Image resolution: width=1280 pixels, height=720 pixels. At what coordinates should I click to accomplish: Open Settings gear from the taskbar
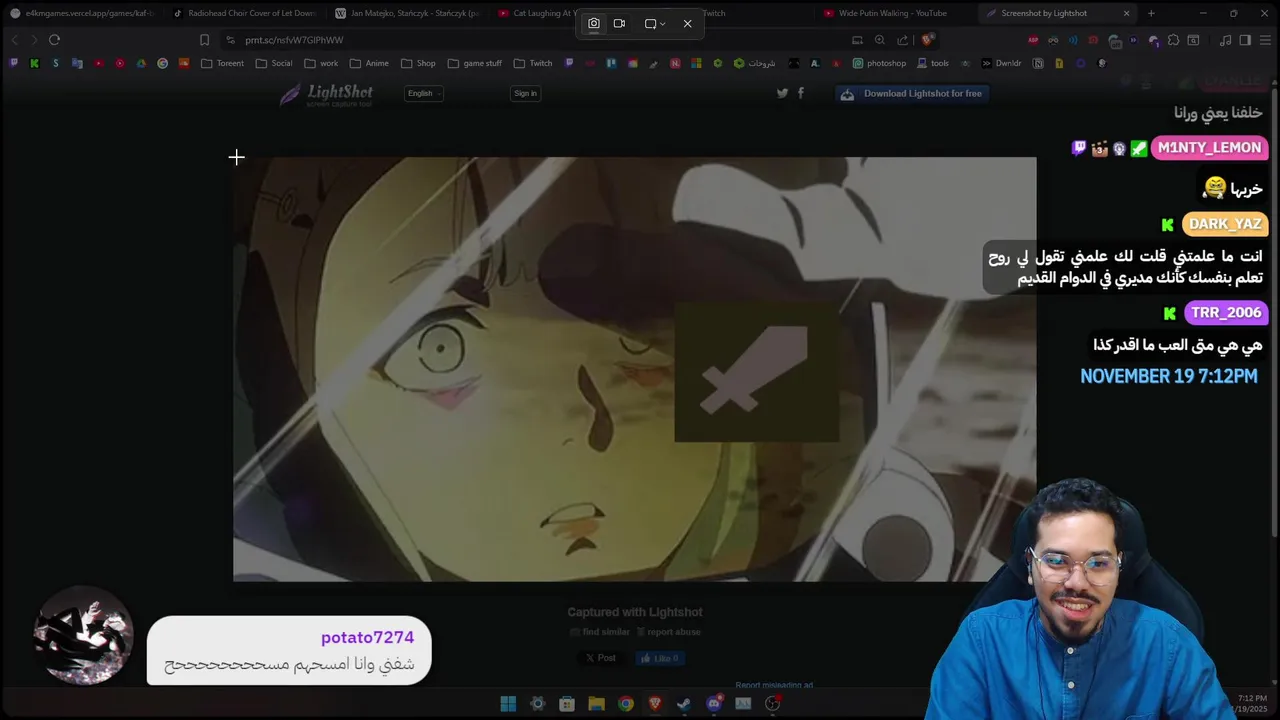click(537, 704)
